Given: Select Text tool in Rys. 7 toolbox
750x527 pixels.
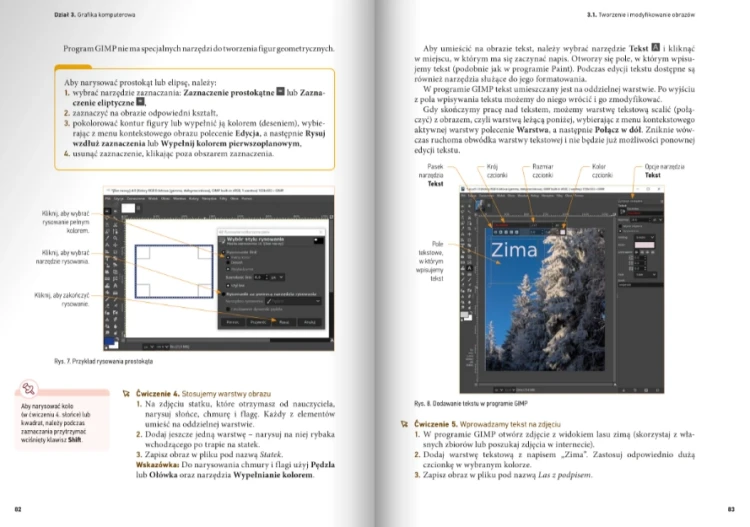Looking at the screenshot, I should click(115, 285).
